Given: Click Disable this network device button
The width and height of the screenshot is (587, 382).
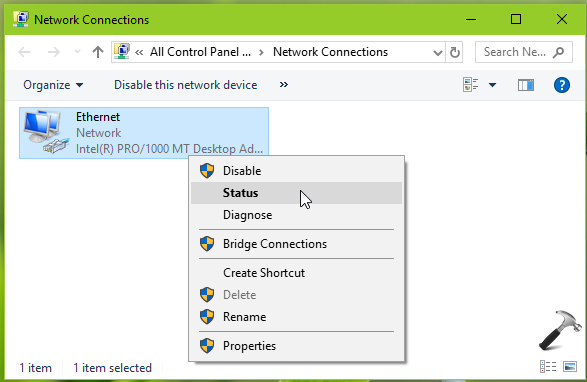Looking at the screenshot, I should (185, 85).
